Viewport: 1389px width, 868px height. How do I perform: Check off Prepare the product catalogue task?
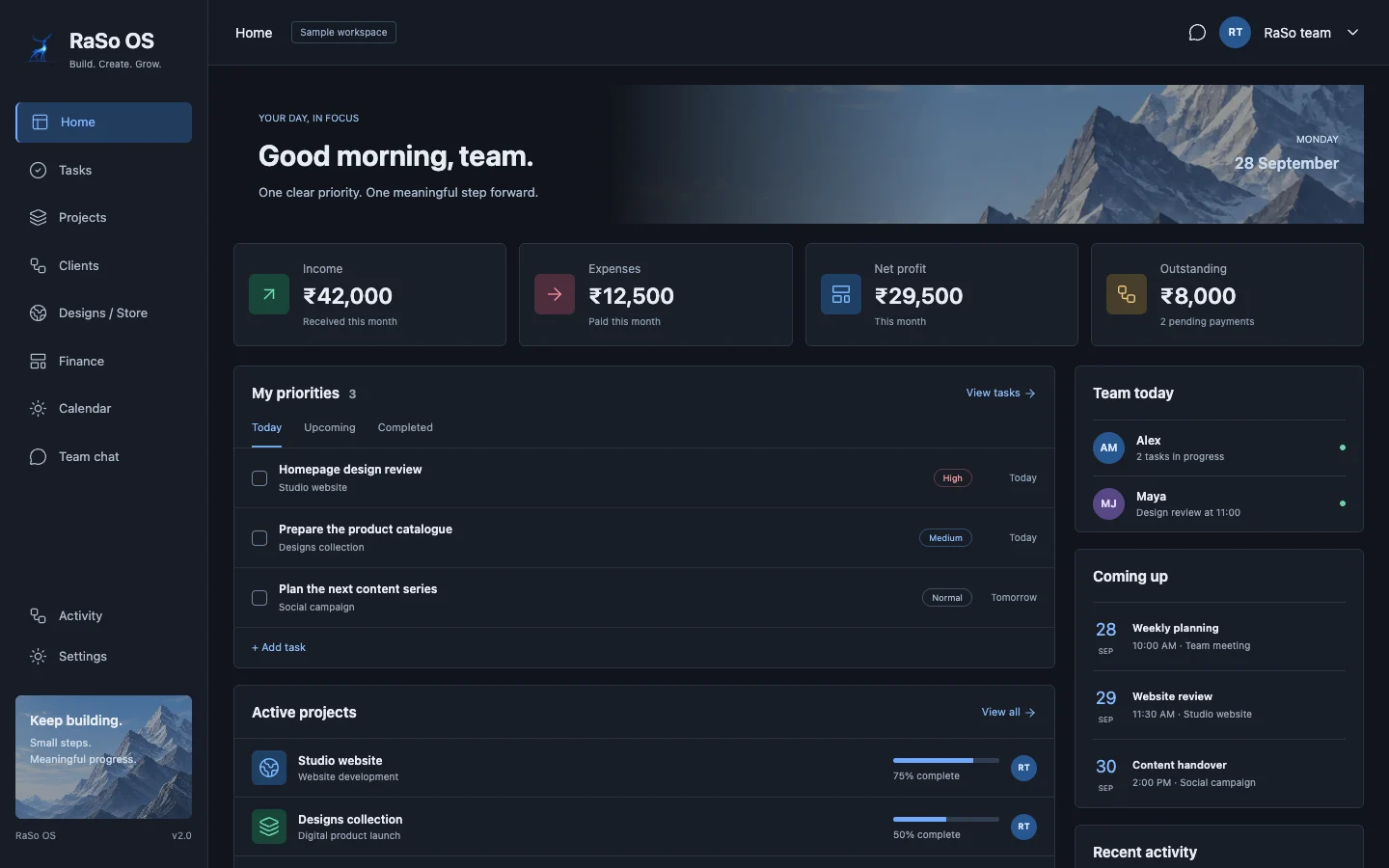pyautogui.click(x=259, y=538)
